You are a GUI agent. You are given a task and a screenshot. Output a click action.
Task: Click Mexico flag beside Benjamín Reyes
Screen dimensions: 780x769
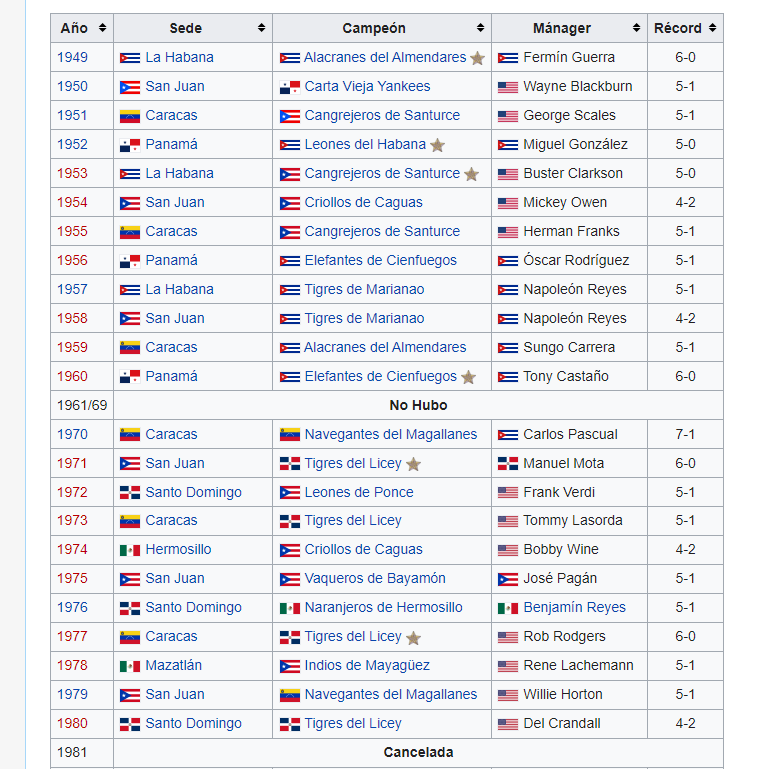pyautogui.click(x=508, y=608)
